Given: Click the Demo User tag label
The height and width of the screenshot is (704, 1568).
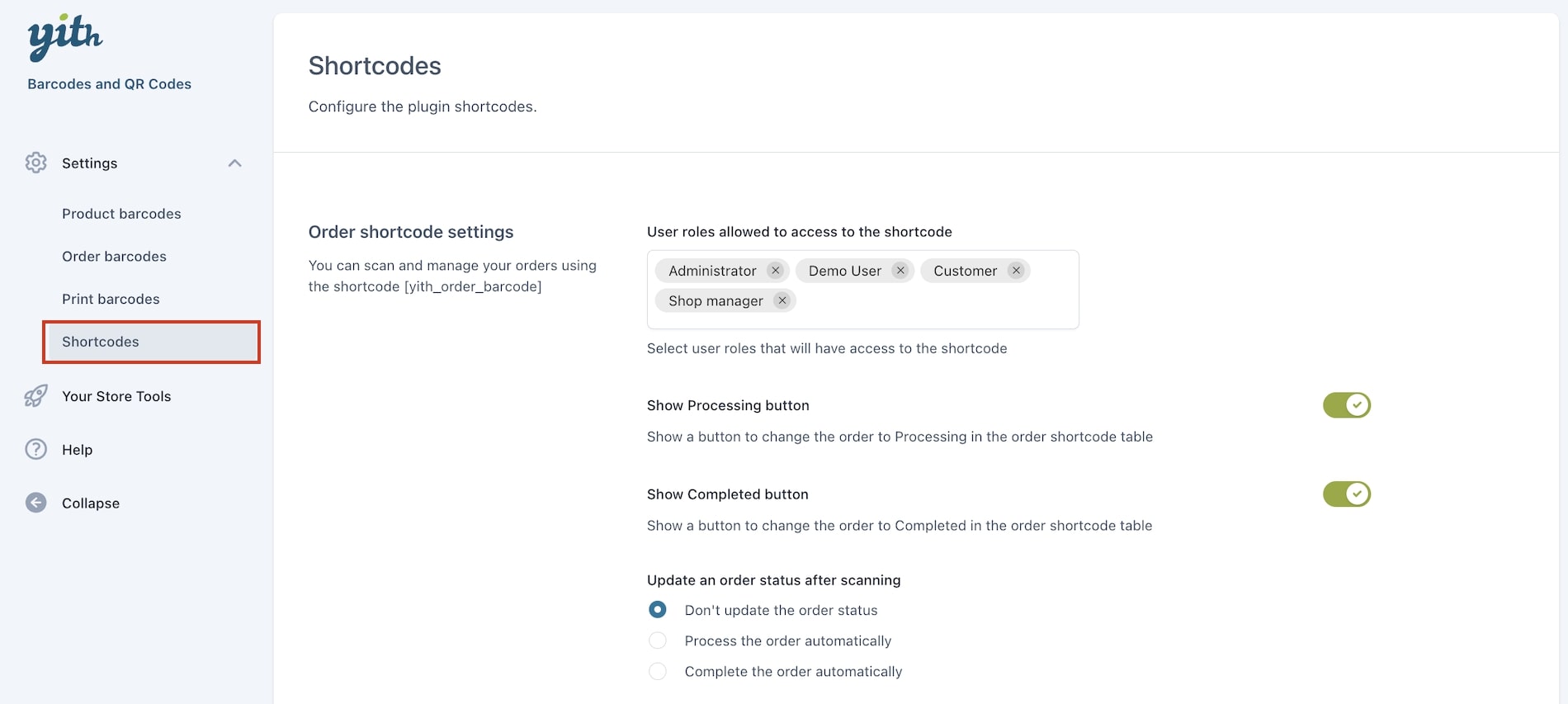Looking at the screenshot, I should tap(844, 271).
